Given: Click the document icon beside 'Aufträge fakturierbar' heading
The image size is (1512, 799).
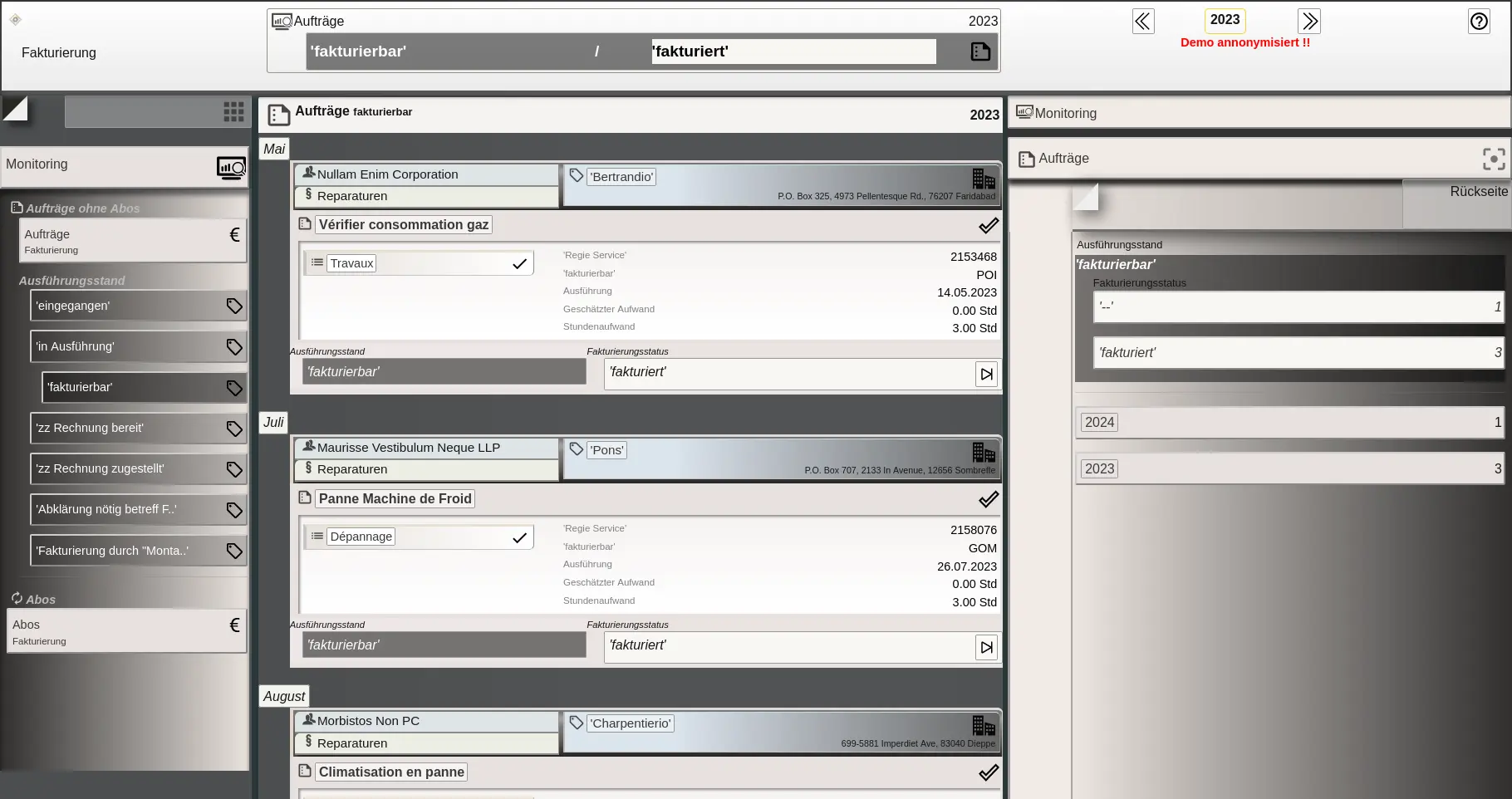Looking at the screenshot, I should pyautogui.click(x=279, y=115).
